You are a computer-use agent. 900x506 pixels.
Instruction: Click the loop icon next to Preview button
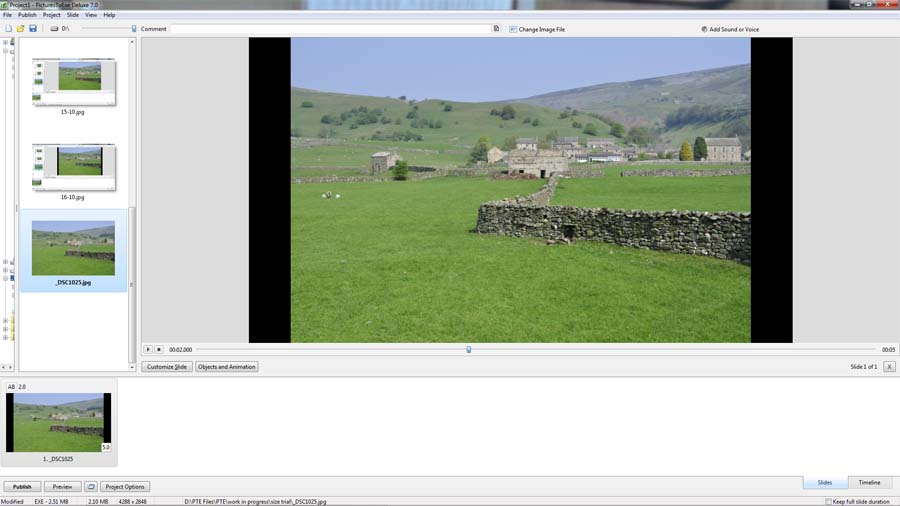coord(91,487)
